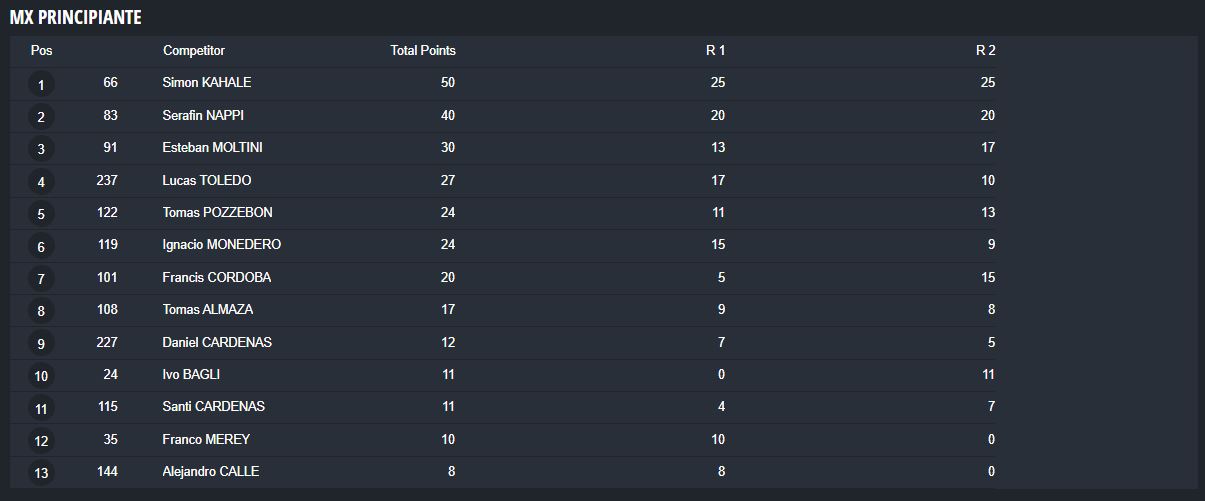Click the position 7 circle badge

coord(41,279)
